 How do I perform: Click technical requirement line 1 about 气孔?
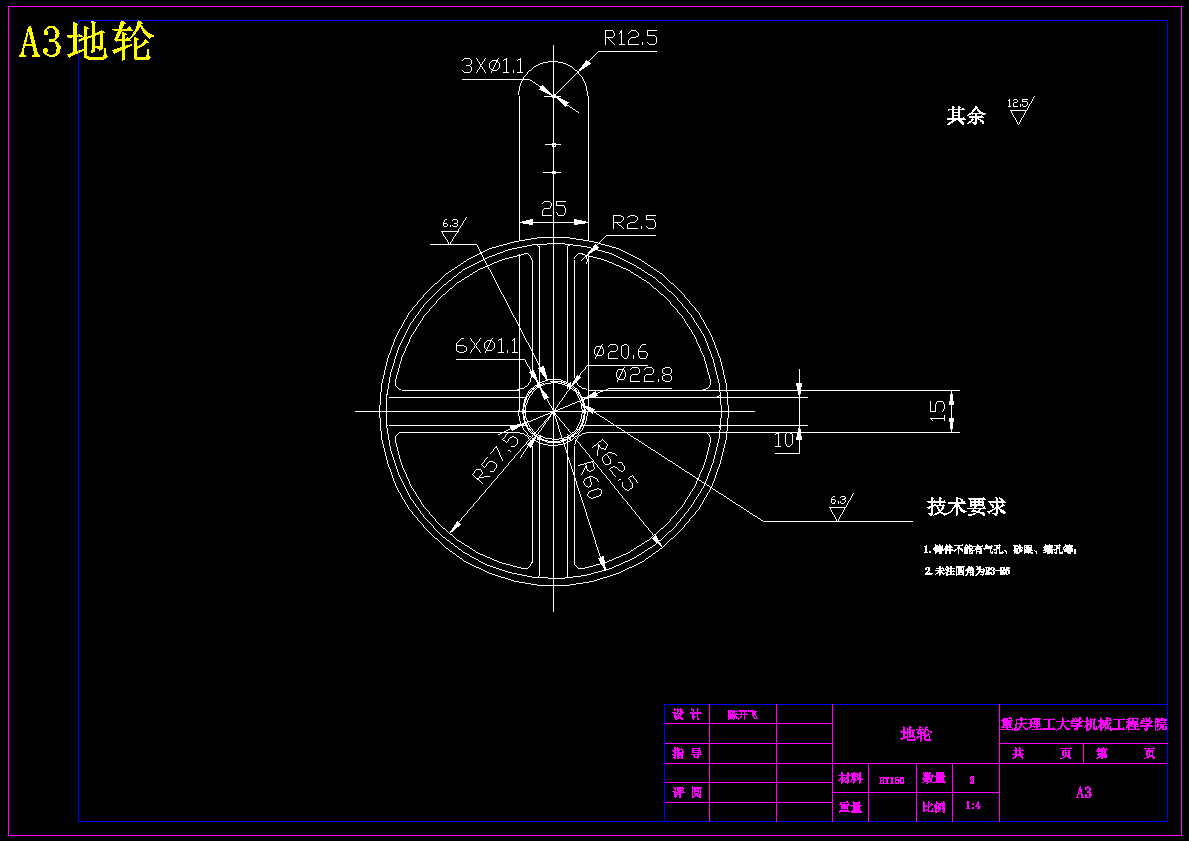coord(999,549)
